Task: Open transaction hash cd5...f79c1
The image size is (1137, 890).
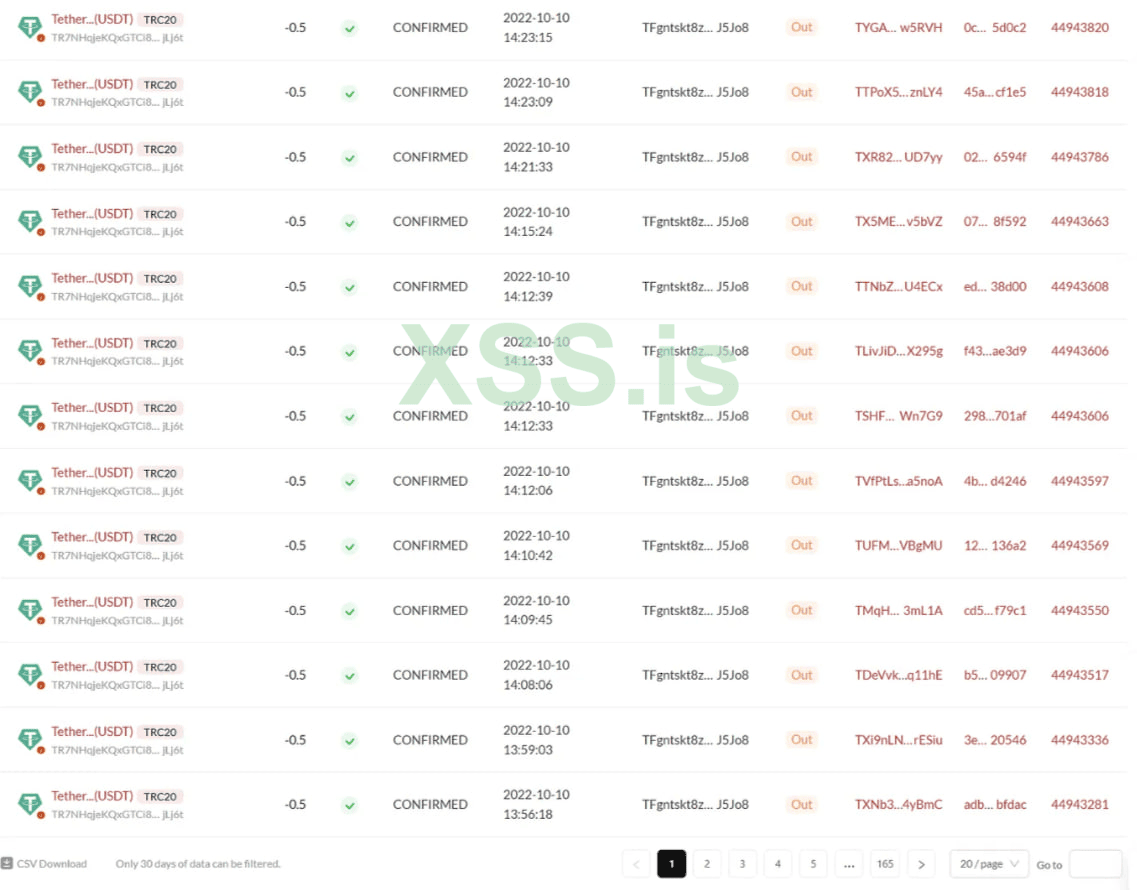Action: coord(994,610)
